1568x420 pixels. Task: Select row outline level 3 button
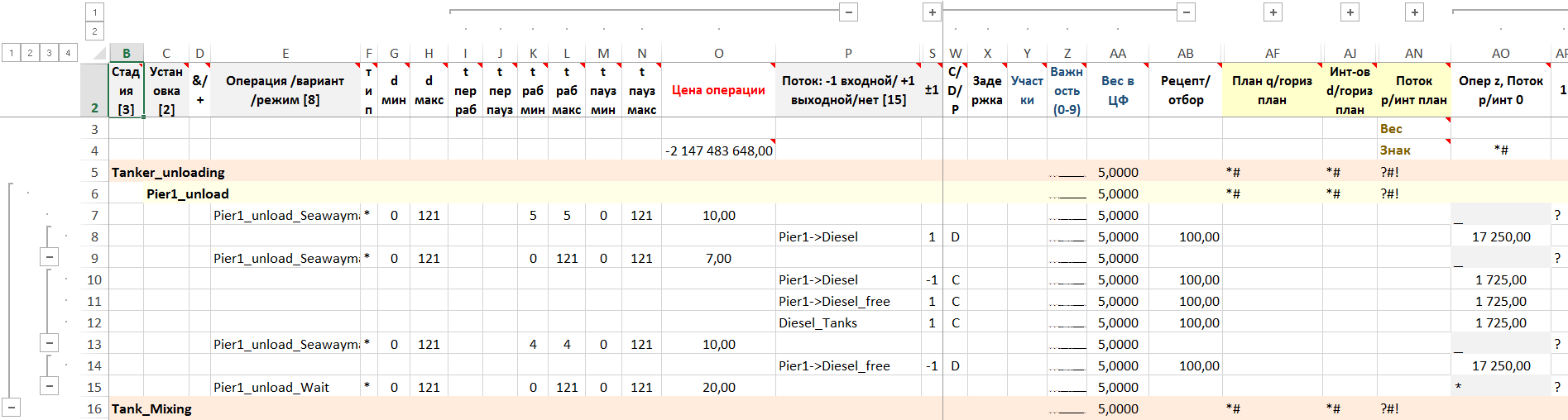[49, 53]
